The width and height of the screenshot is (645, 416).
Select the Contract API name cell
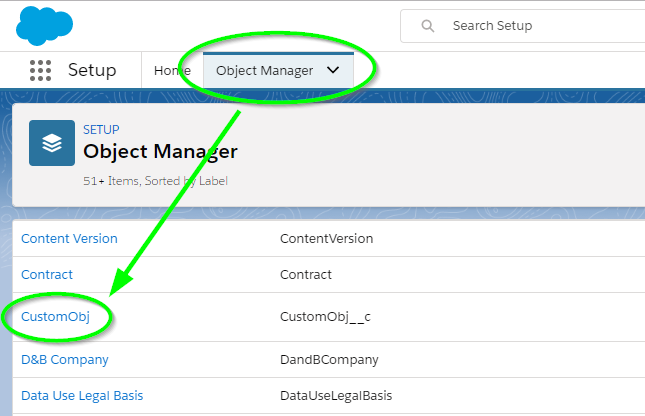[306, 274]
